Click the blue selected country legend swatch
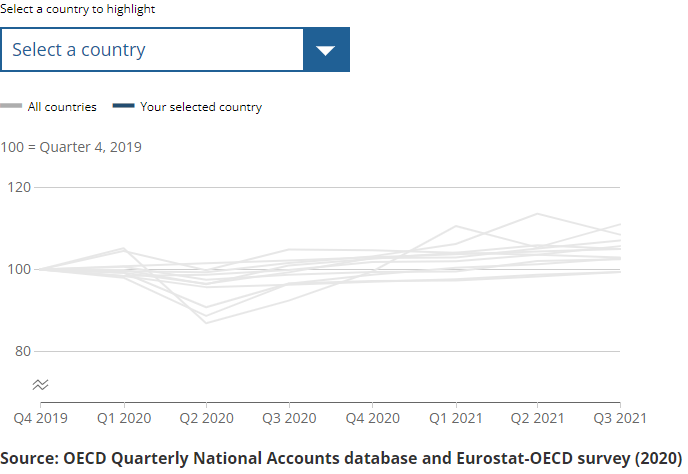 point(124,107)
